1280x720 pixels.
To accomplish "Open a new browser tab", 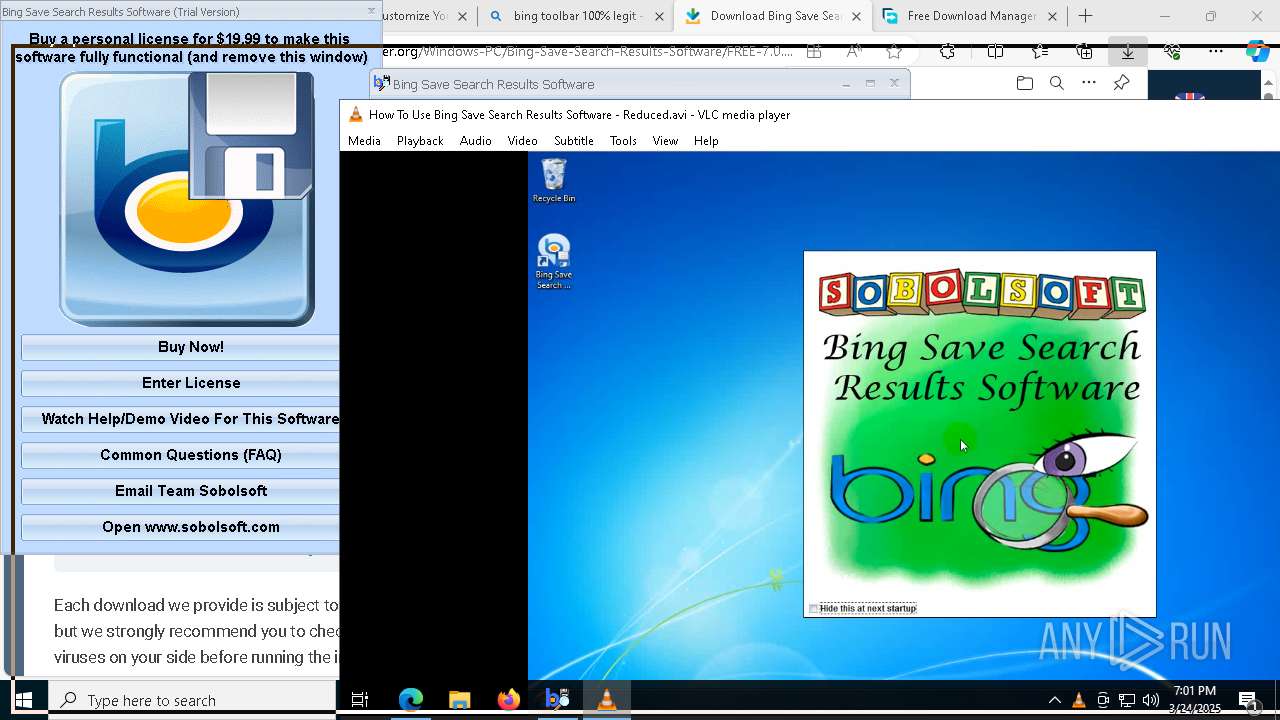I will 1085,16.
